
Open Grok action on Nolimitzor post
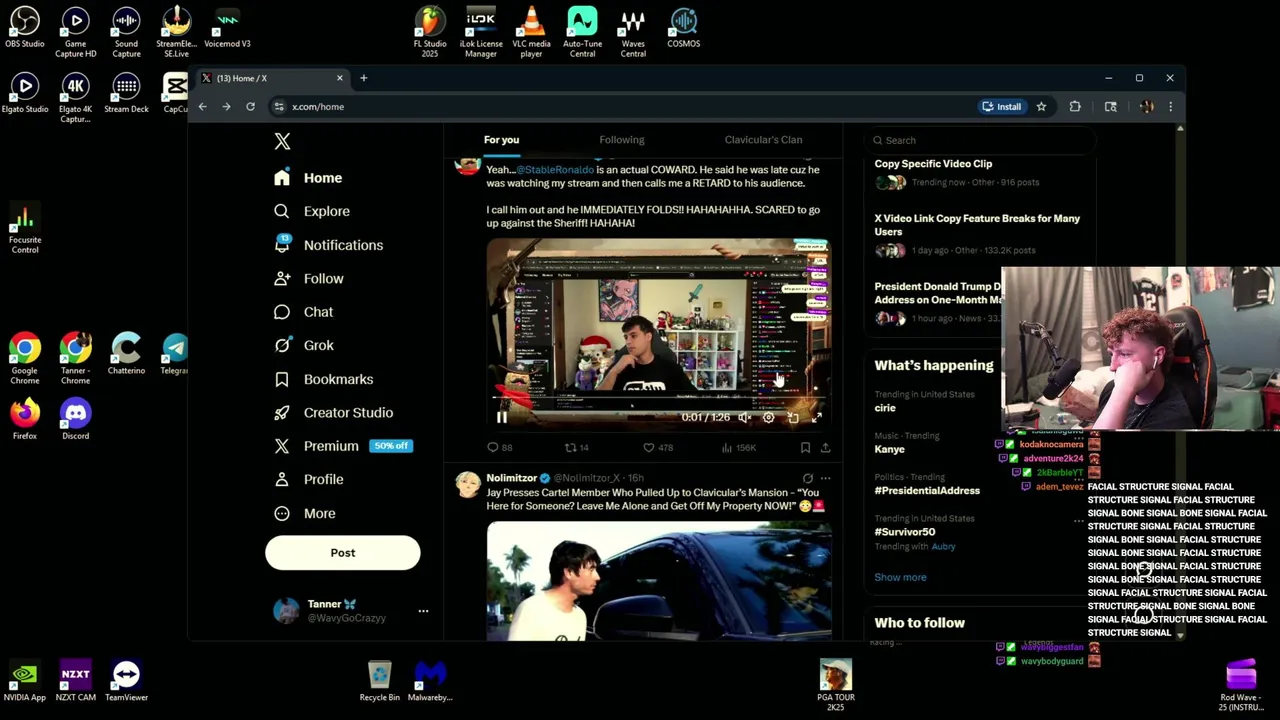[x=808, y=478]
